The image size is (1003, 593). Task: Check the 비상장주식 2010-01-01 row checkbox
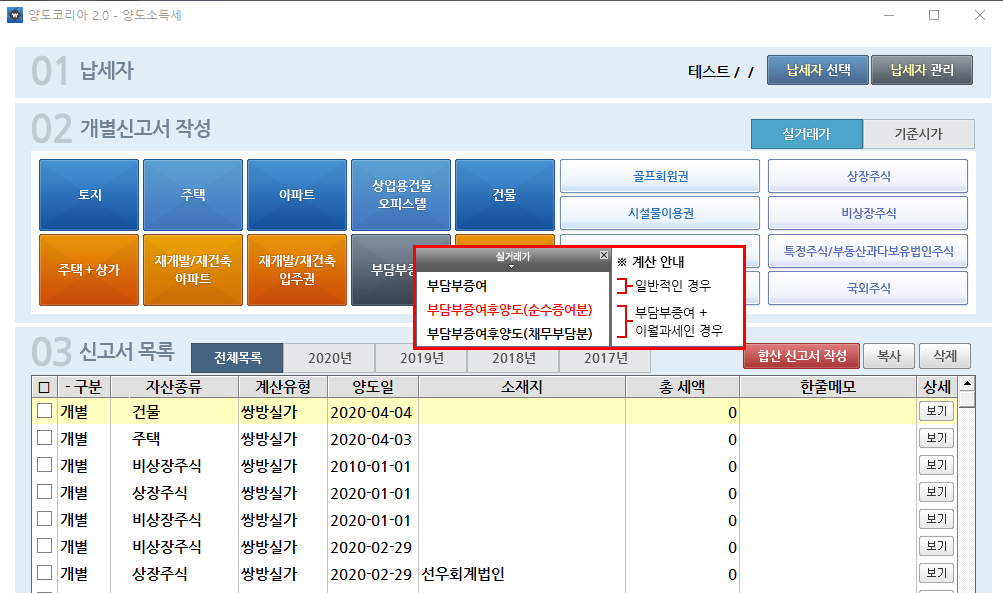click(x=44, y=464)
